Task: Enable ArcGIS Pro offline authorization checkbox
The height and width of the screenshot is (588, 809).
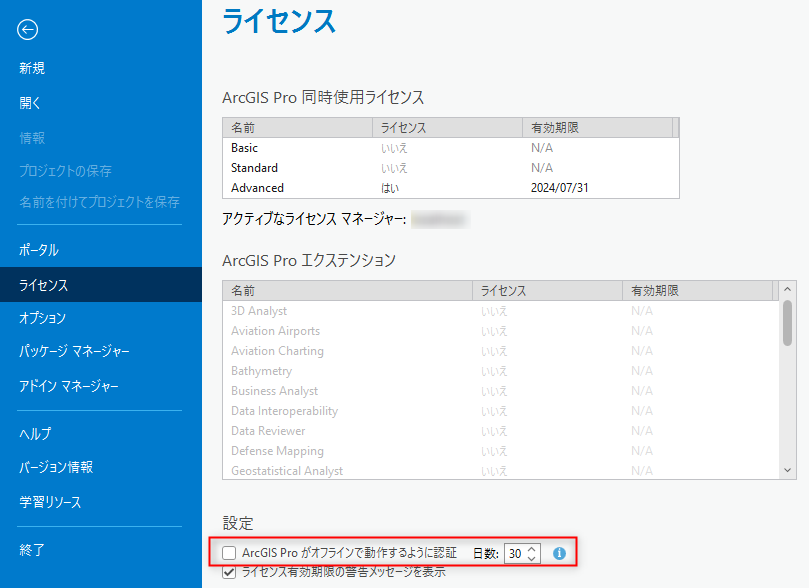Action: click(229, 553)
